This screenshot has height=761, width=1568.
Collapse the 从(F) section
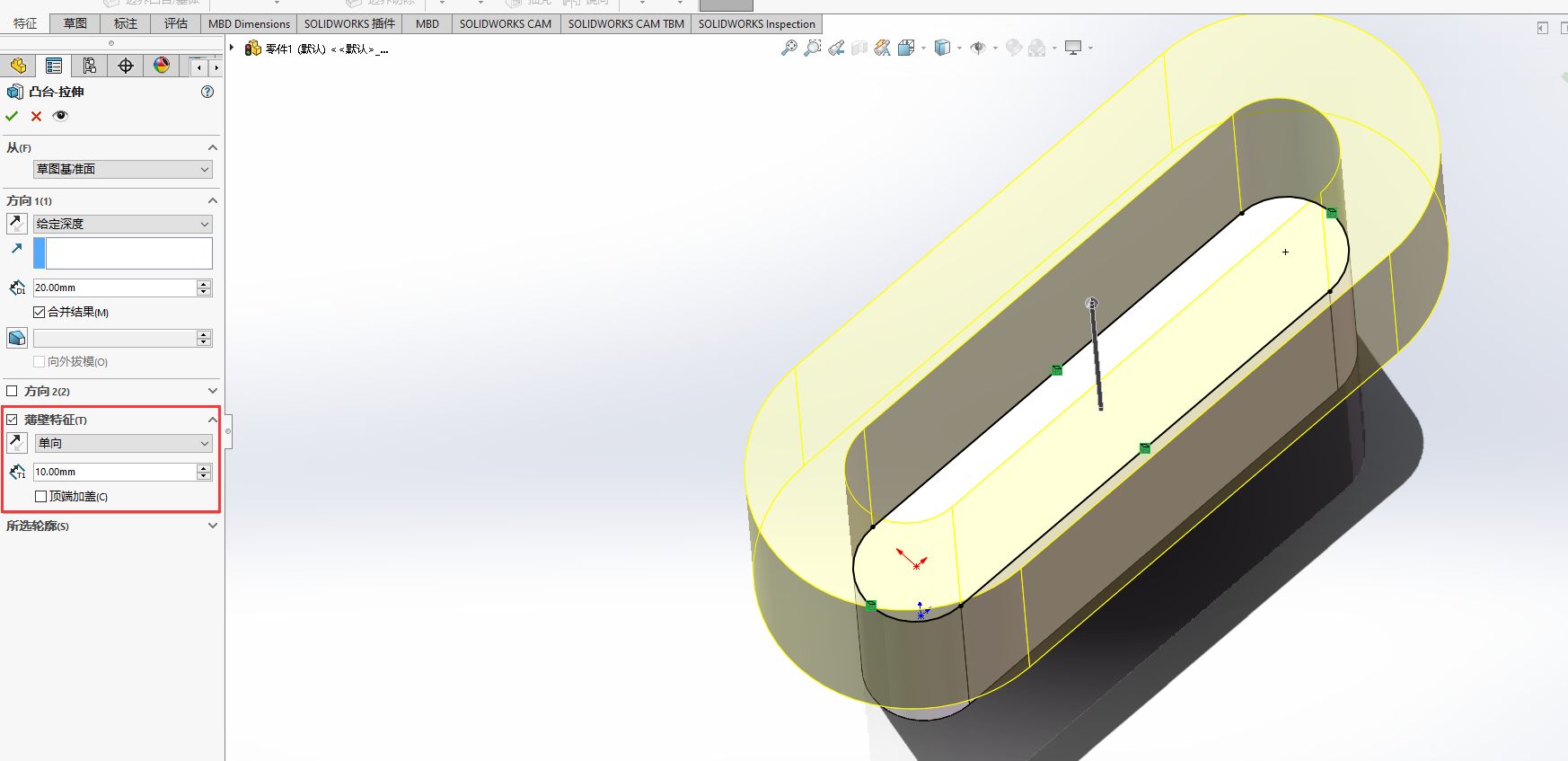(213, 147)
